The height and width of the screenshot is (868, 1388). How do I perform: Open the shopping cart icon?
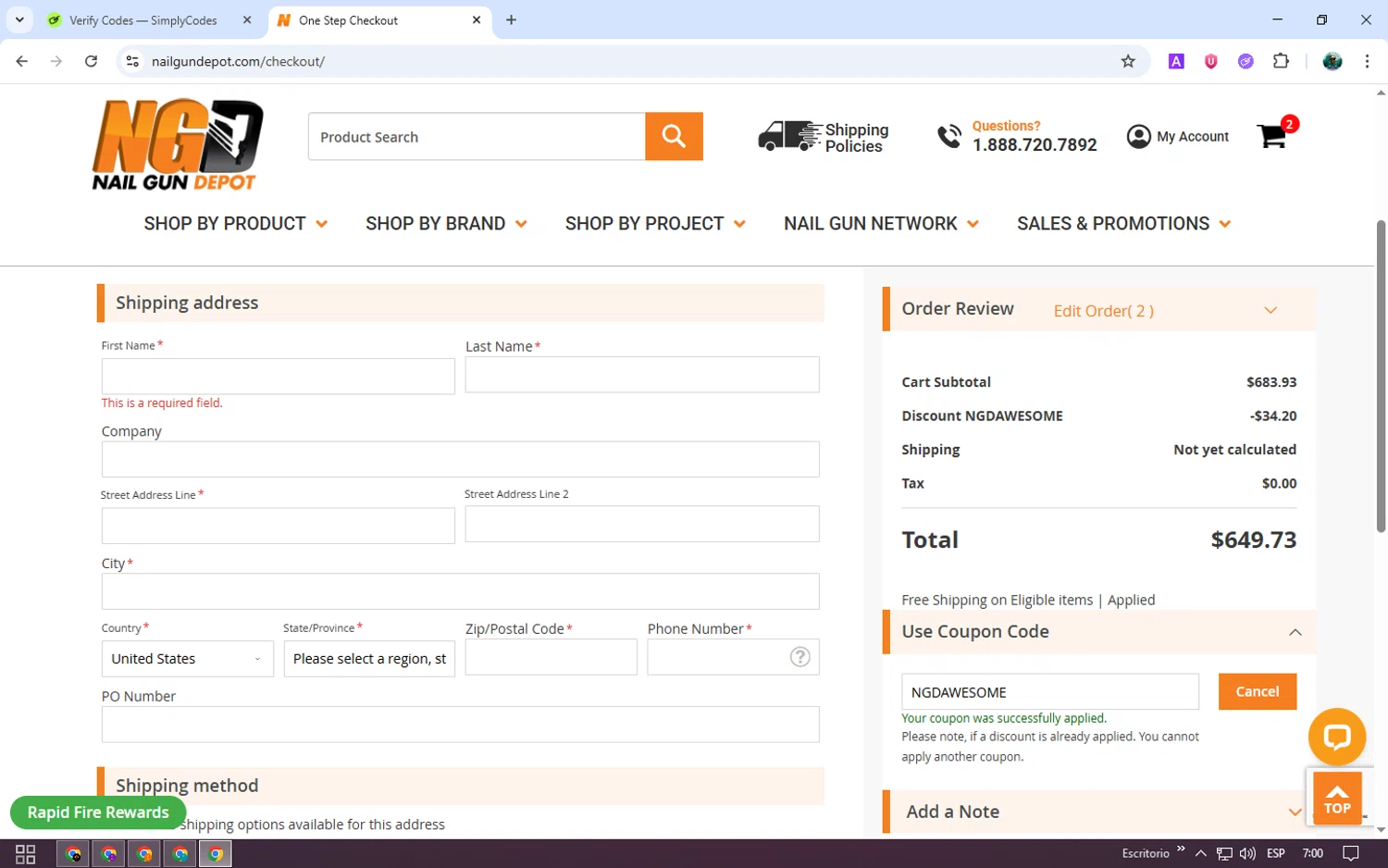tap(1273, 136)
